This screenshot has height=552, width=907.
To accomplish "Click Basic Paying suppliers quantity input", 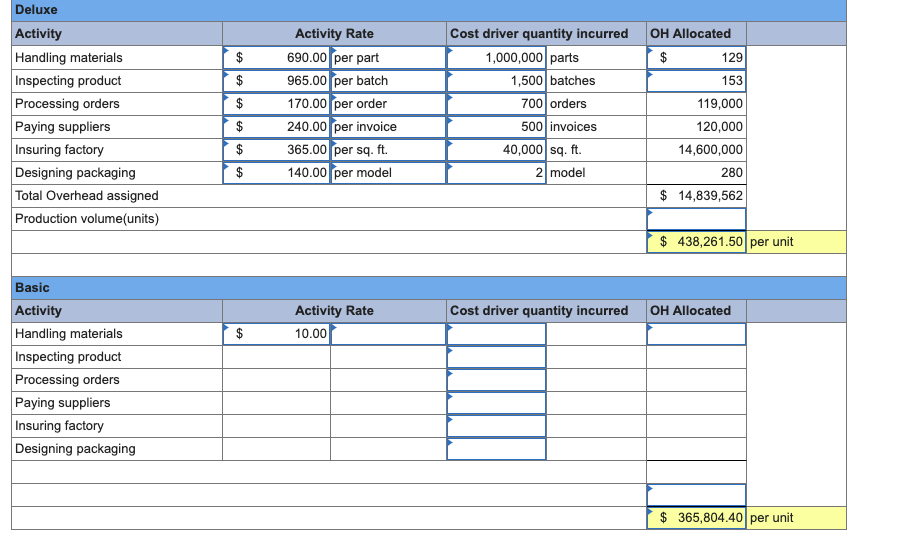I will pos(496,403).
